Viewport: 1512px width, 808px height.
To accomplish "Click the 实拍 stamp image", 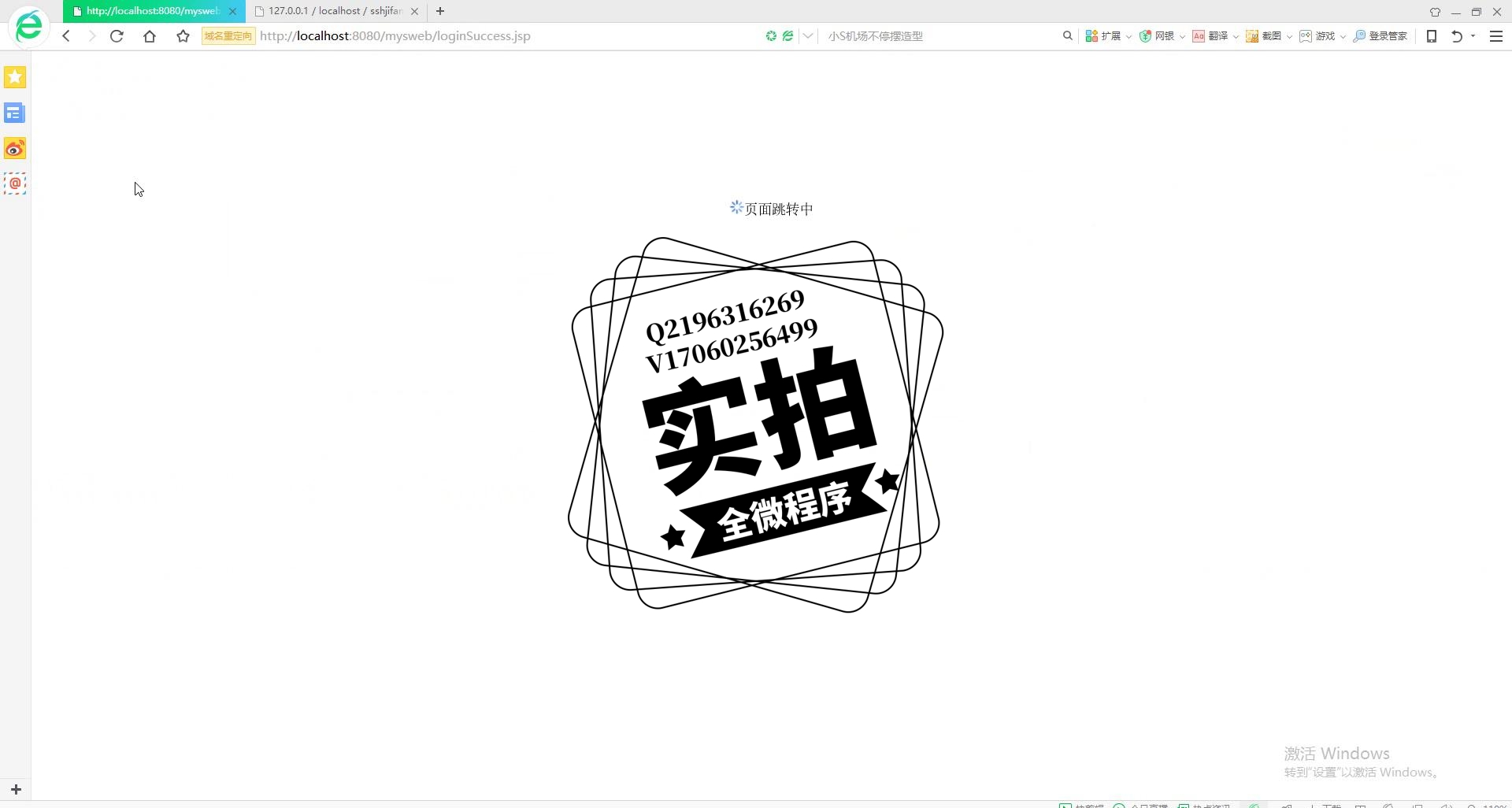I will [x=755, y=424].
